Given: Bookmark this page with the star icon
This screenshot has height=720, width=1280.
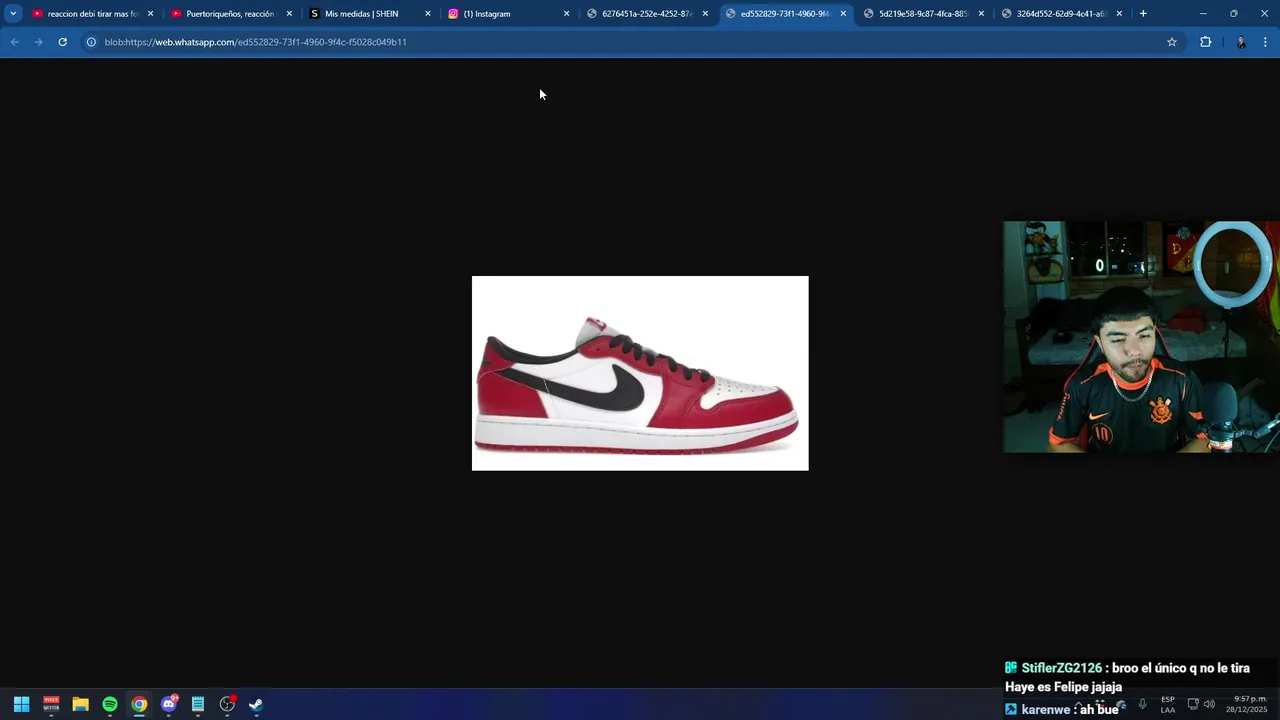Looking at the screenshot, I should (x=1172, y=42).
